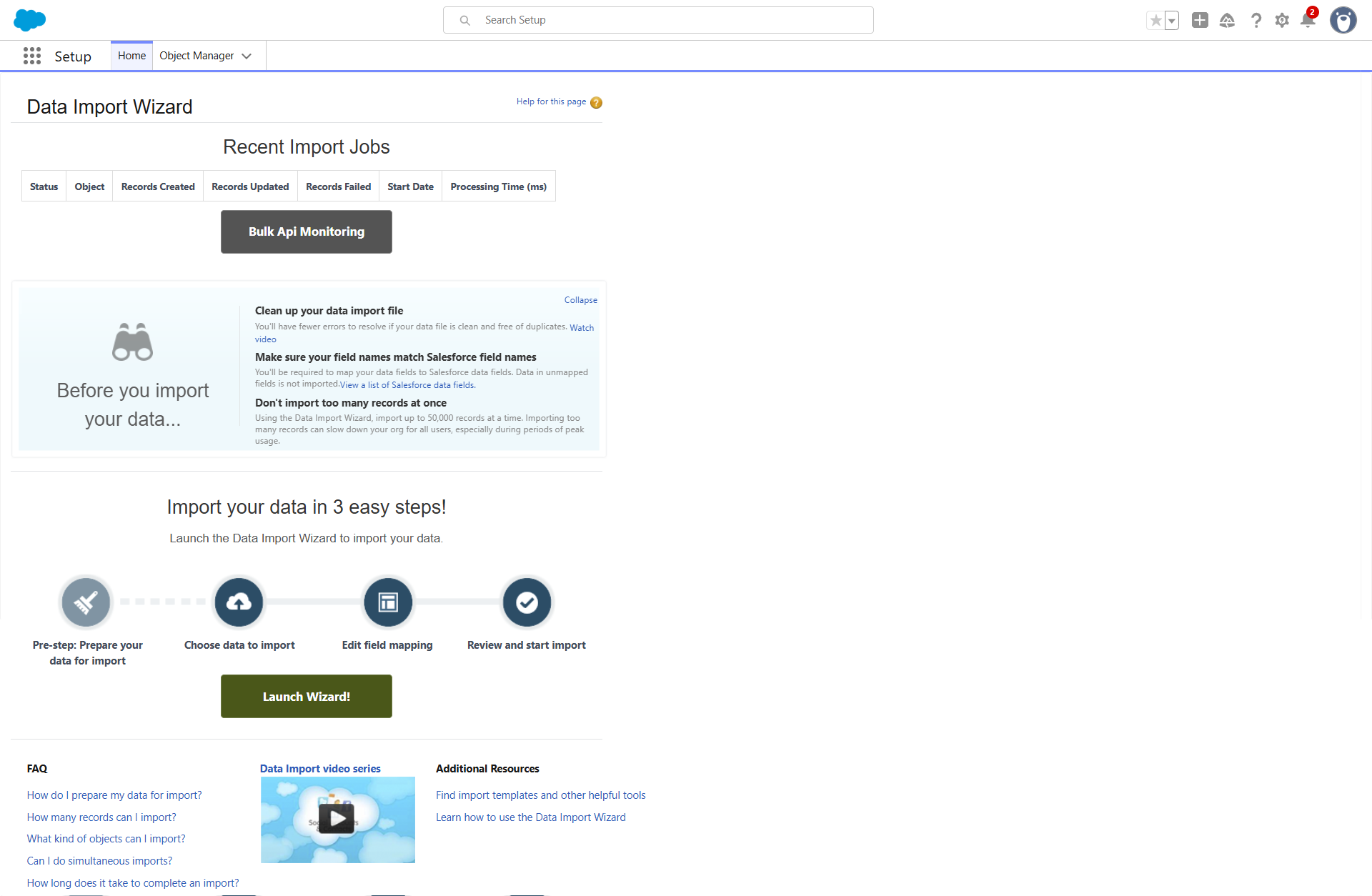Click the Review and start checkmark icon
The image size is (1372, 896).
pos(527,602)
